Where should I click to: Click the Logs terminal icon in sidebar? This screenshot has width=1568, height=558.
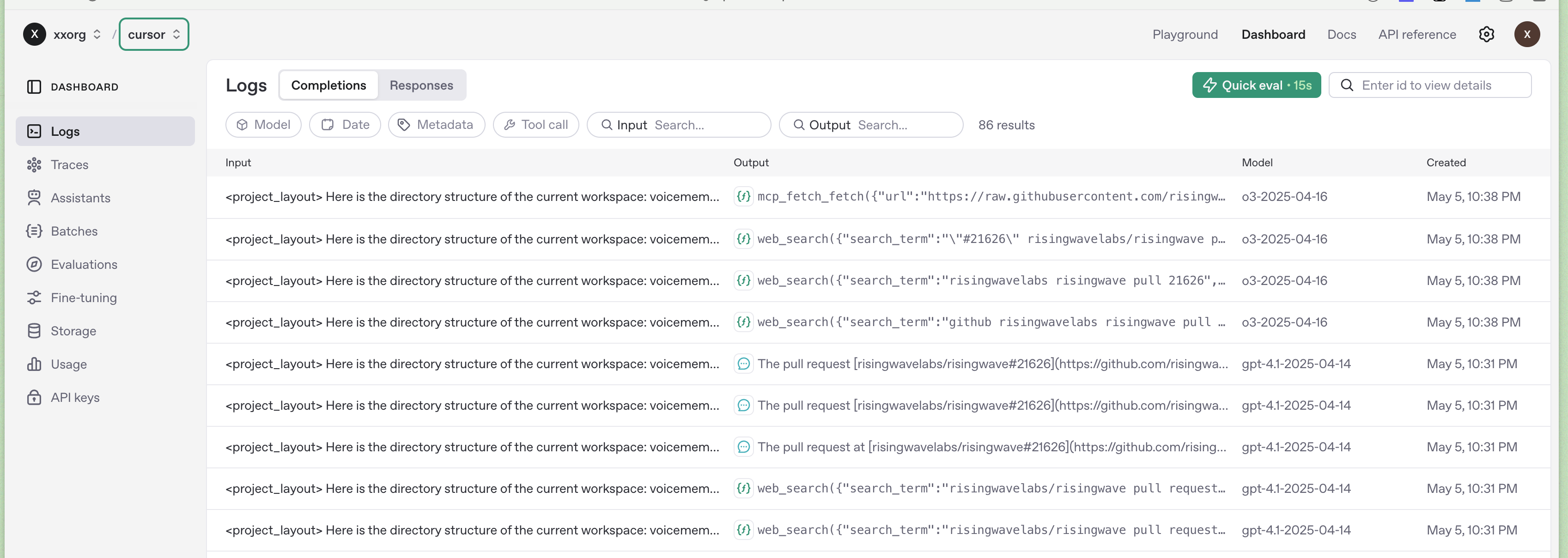(34, 132)
